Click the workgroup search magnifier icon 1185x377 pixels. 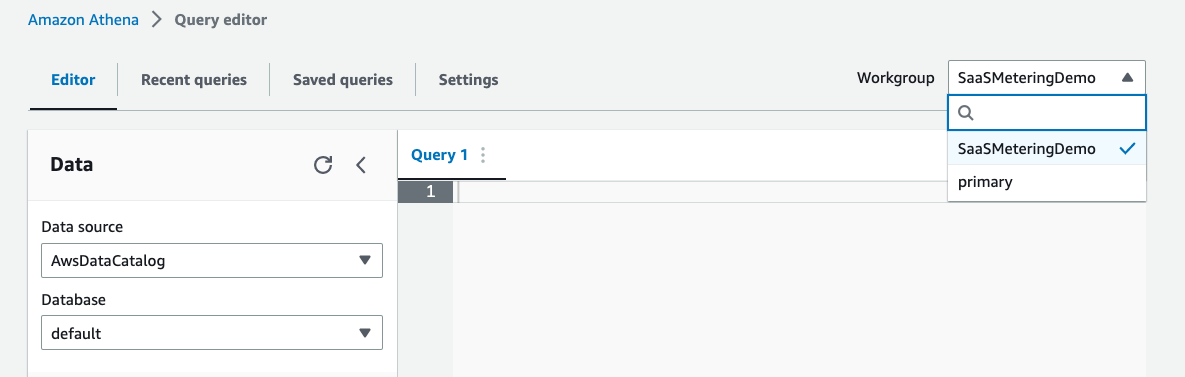(966, 113)
